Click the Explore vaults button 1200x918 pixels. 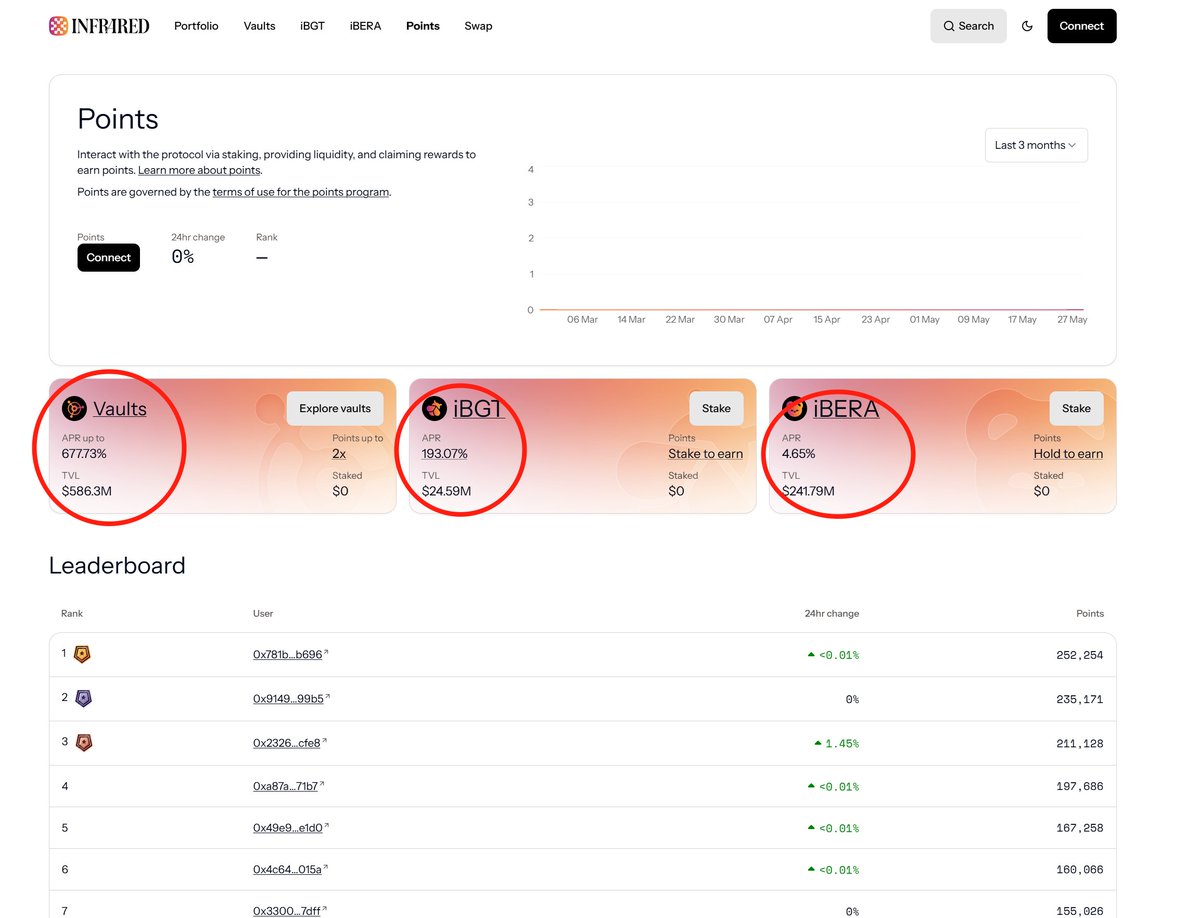tap(335, 408)
